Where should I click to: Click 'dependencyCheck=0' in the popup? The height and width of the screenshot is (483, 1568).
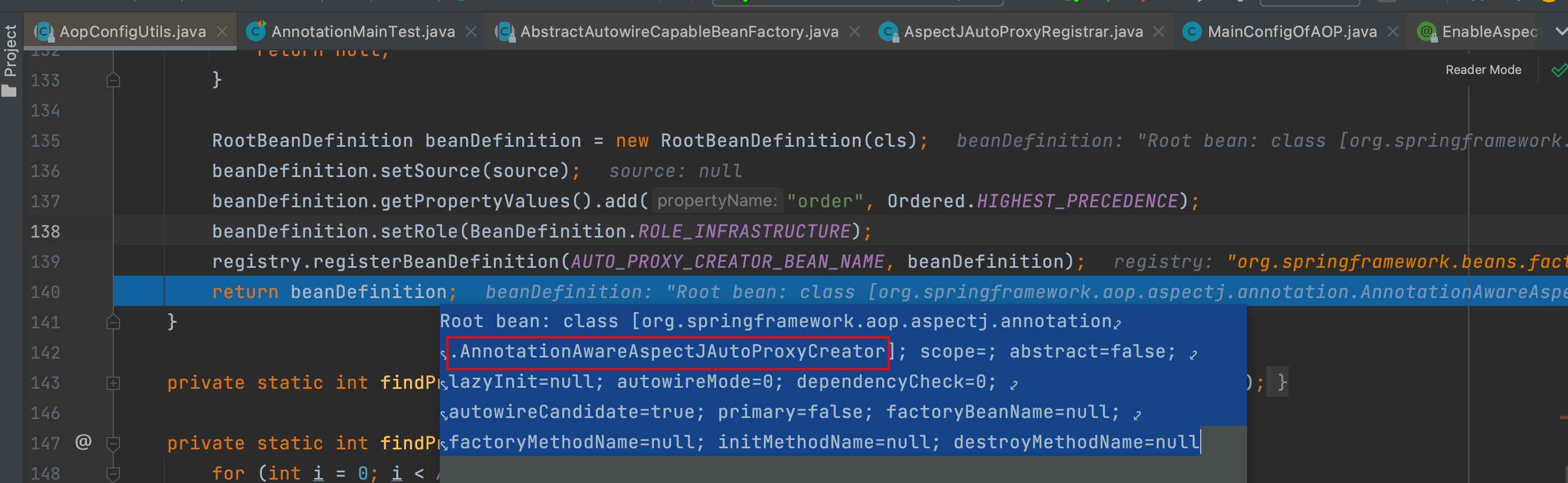point(891,382)
